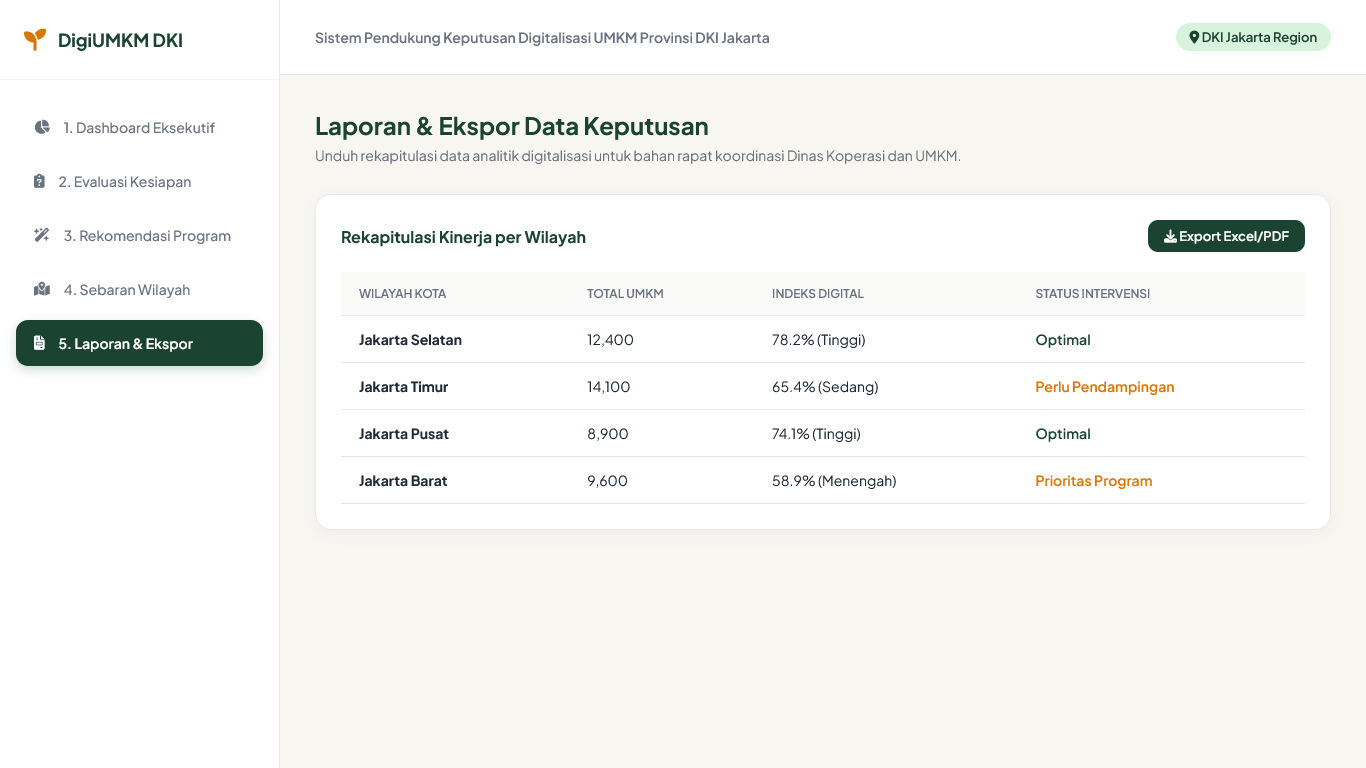Open 3. Rekomendasi Program page
This screenshot has width=1366, height=768.
tap(139, 235)
